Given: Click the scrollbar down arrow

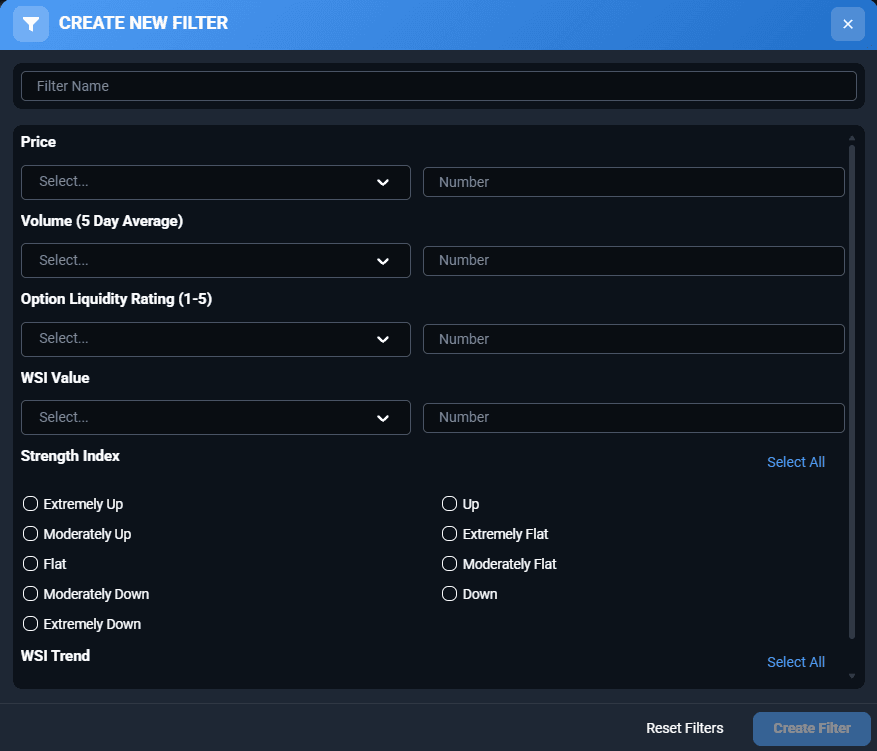Looking at the screenshot, I should coord(851,676).
